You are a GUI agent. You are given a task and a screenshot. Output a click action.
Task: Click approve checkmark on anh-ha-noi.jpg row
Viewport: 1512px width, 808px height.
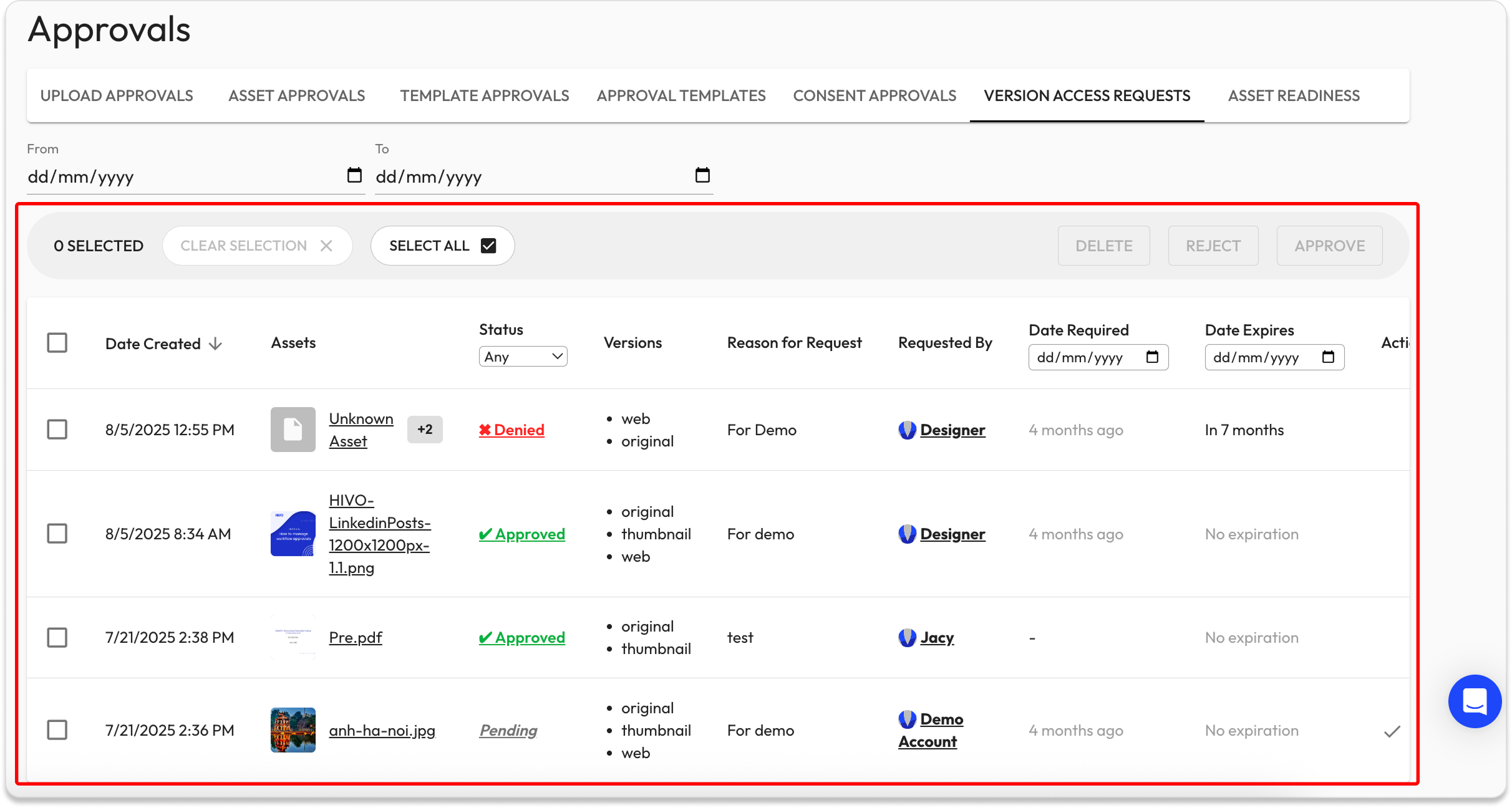pyautogui.click(x=1392, y=731)
